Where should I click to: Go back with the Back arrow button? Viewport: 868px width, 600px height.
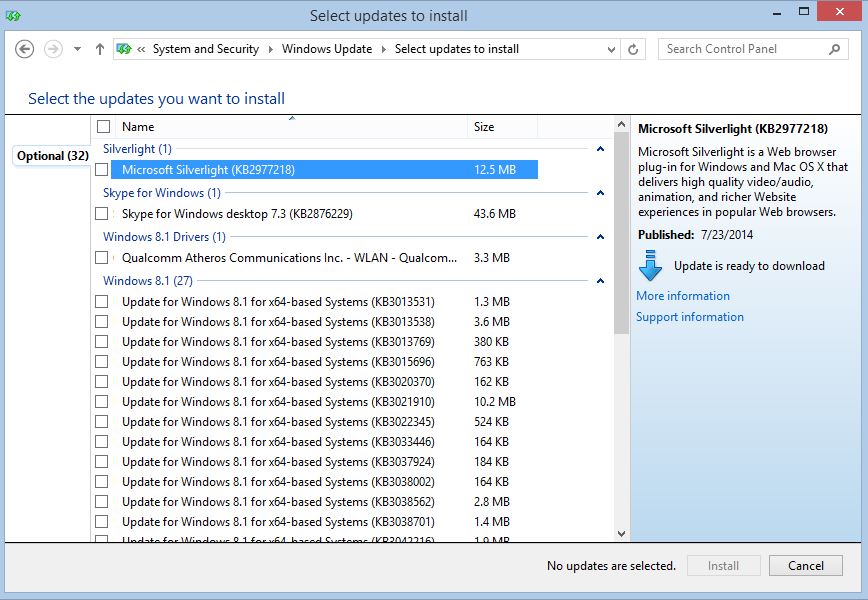click(x=24, y=49)
